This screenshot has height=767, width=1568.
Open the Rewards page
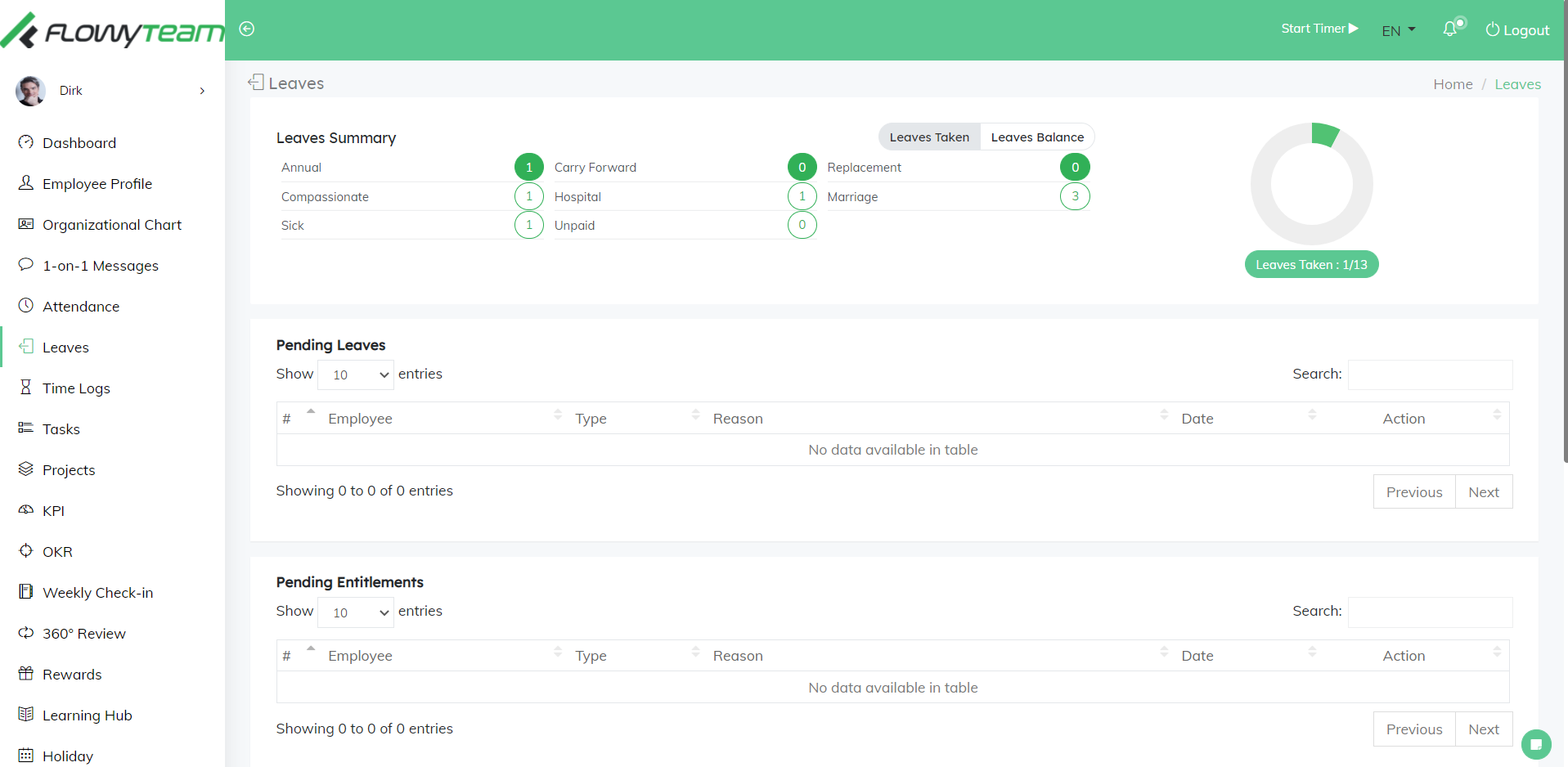70,674
